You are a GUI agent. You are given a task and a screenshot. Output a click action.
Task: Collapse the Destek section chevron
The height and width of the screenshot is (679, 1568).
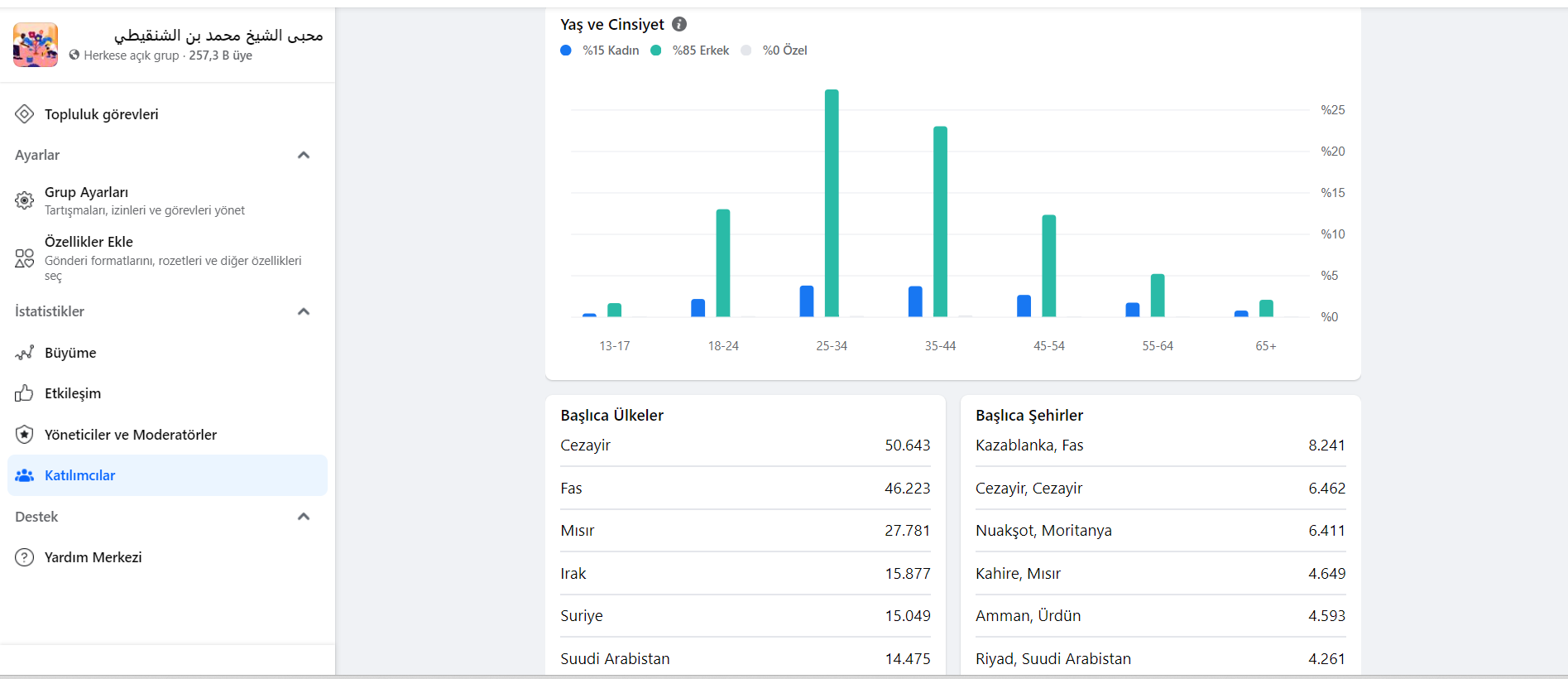304,517
